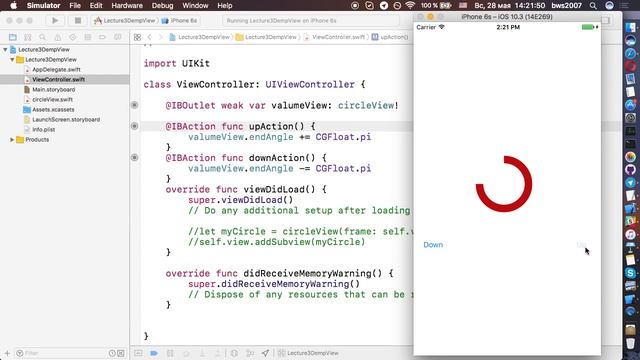The image size is (640, 360).
Task: Open folder Lecture3DempView jump bar segment
Action: 266,37
